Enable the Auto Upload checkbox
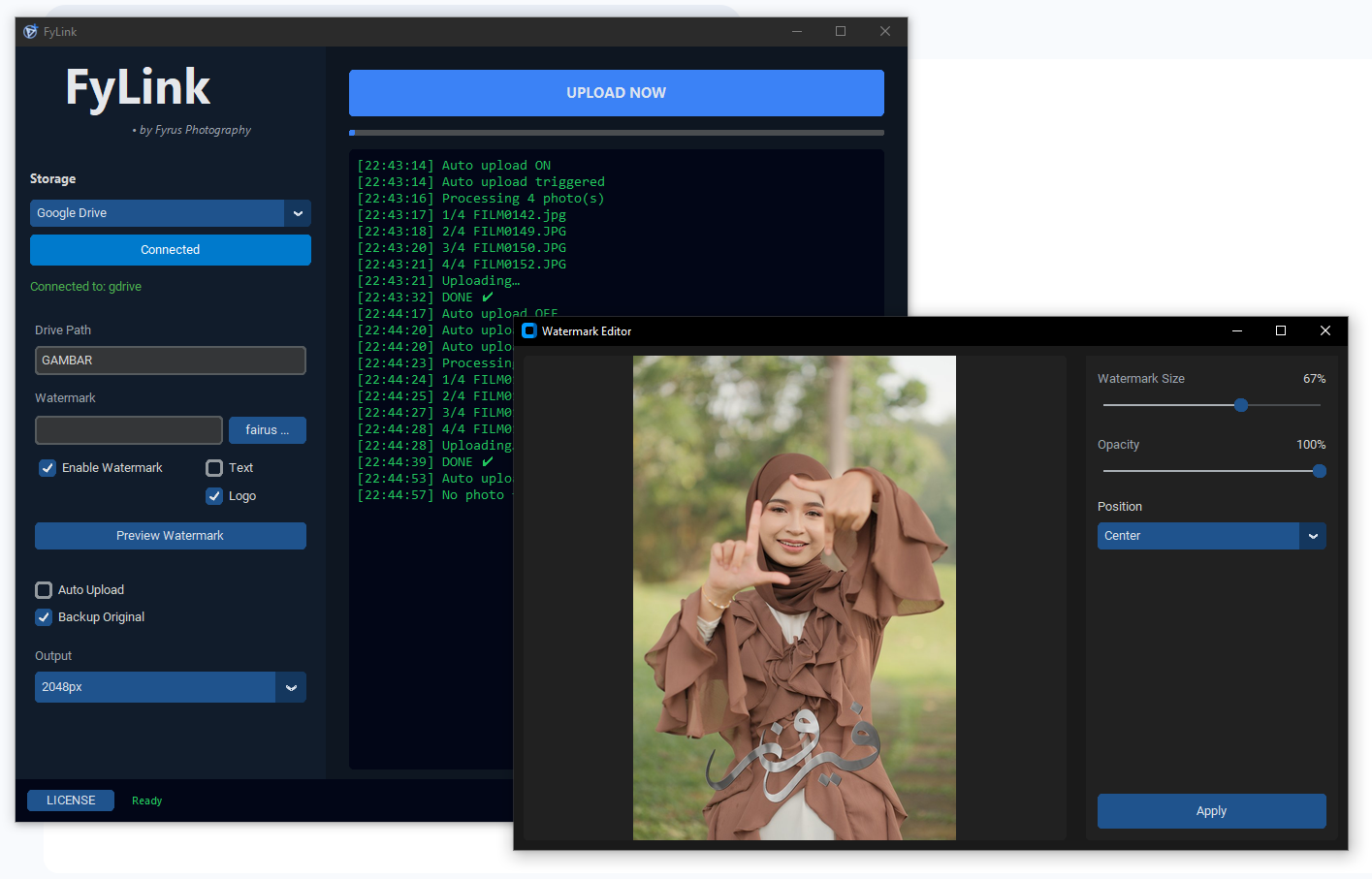Screen dimensions: 1372x879 [x=44, y=590]
